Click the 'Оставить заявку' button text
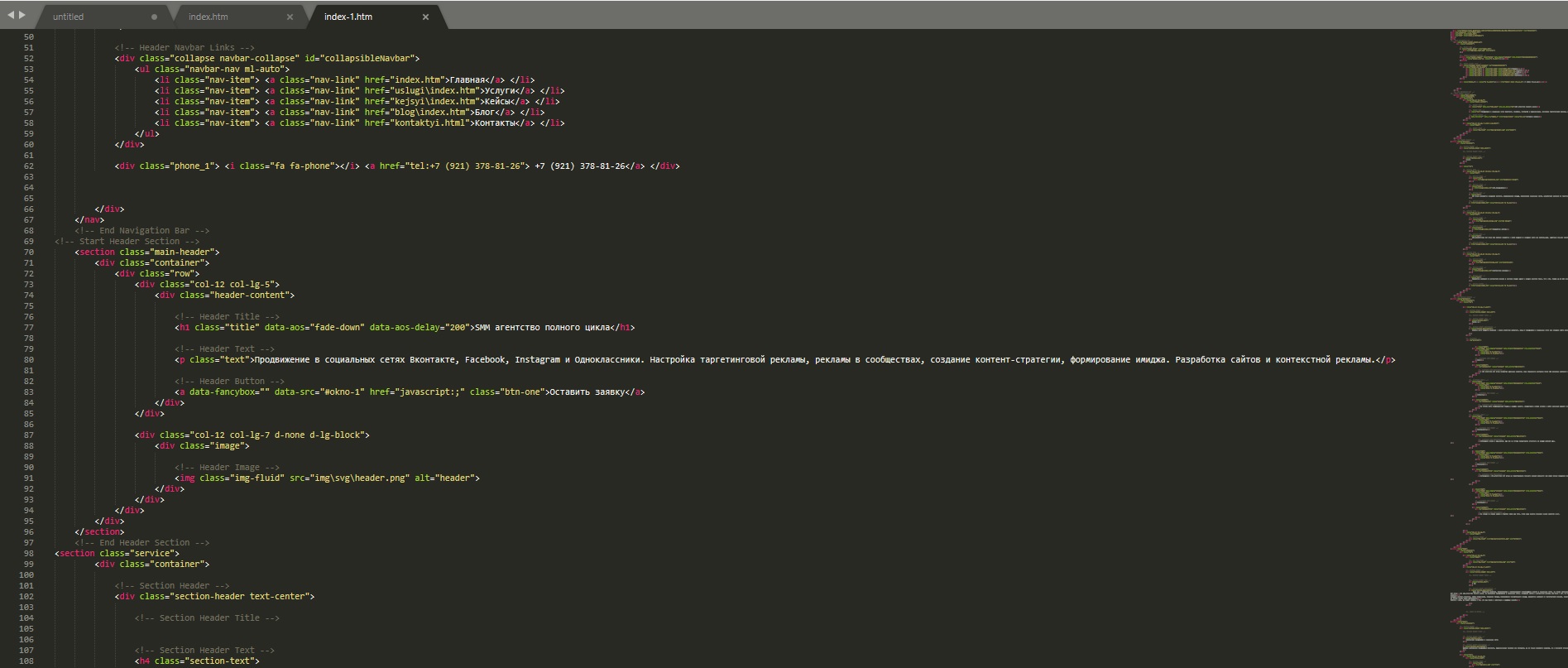 pyautogui.click(x=587, y=392)
